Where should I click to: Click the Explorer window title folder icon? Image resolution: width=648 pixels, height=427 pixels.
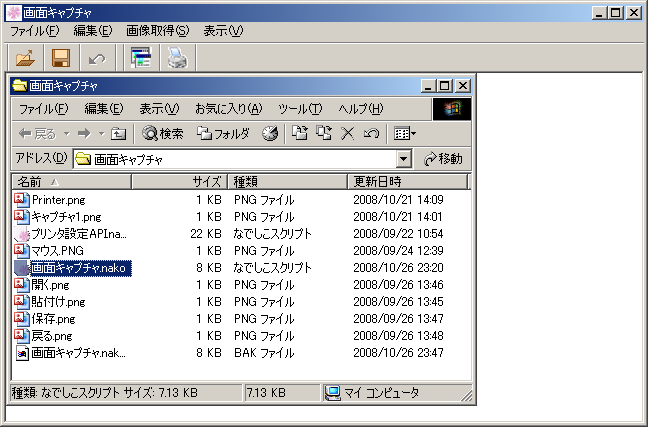[x=19, y=86]
